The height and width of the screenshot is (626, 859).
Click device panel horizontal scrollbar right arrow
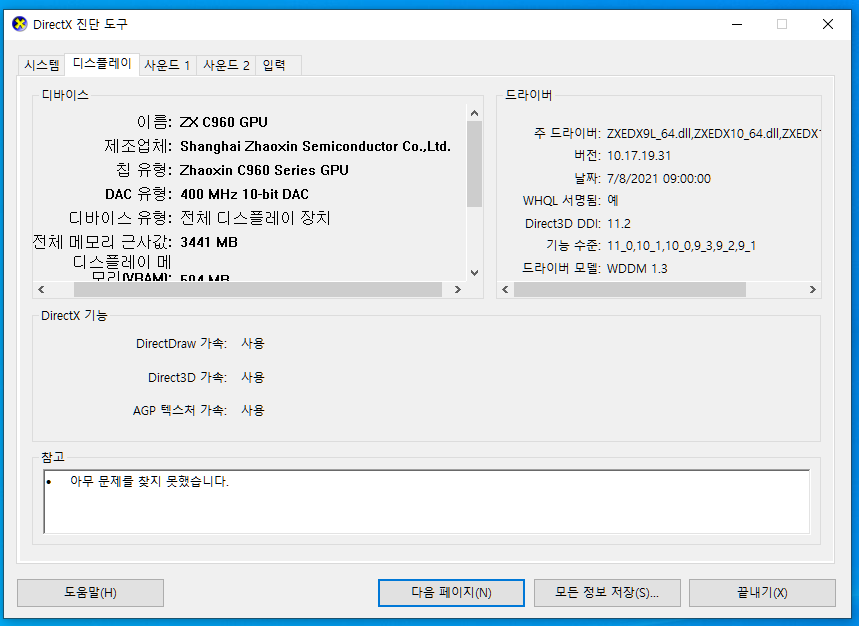point(458,289)
